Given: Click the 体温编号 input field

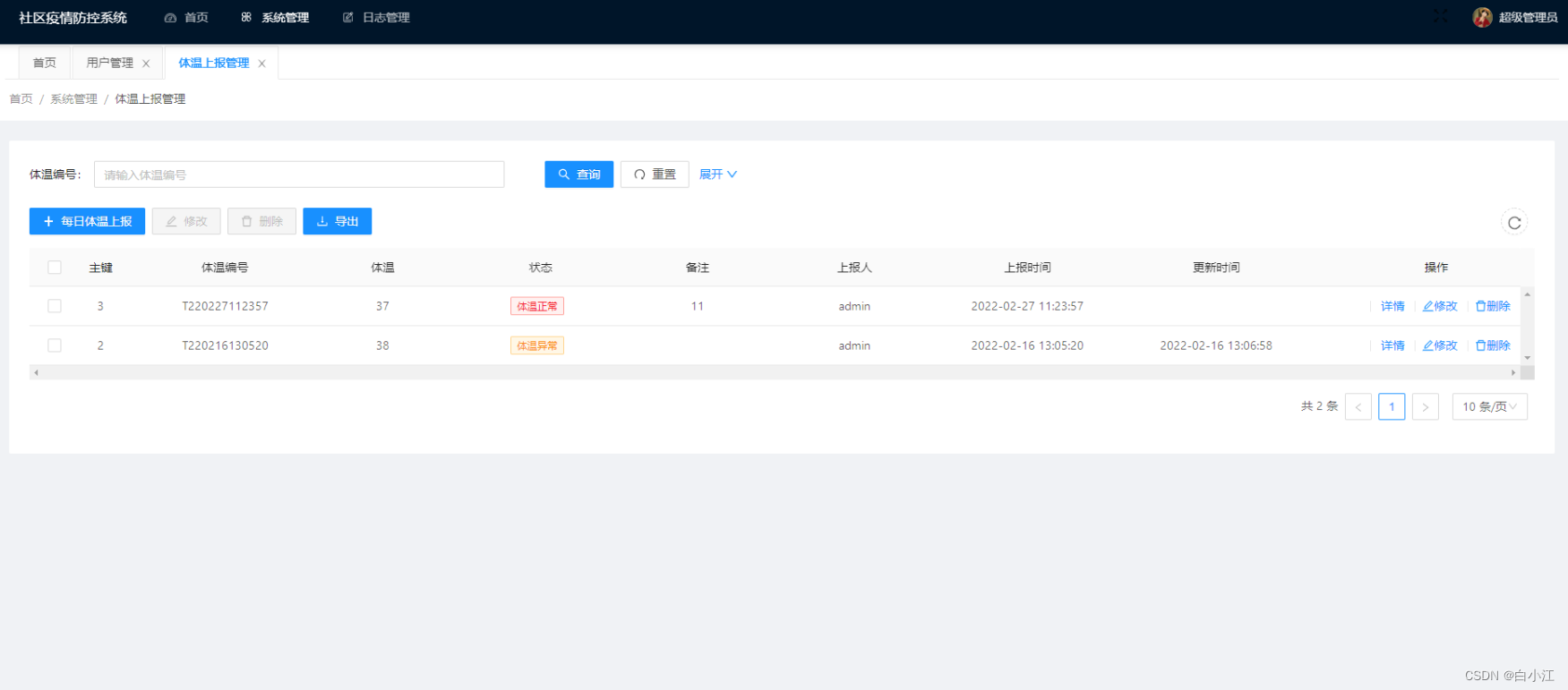Looking at the screenshot, I should pyautogui.click(x=299, y=175).
